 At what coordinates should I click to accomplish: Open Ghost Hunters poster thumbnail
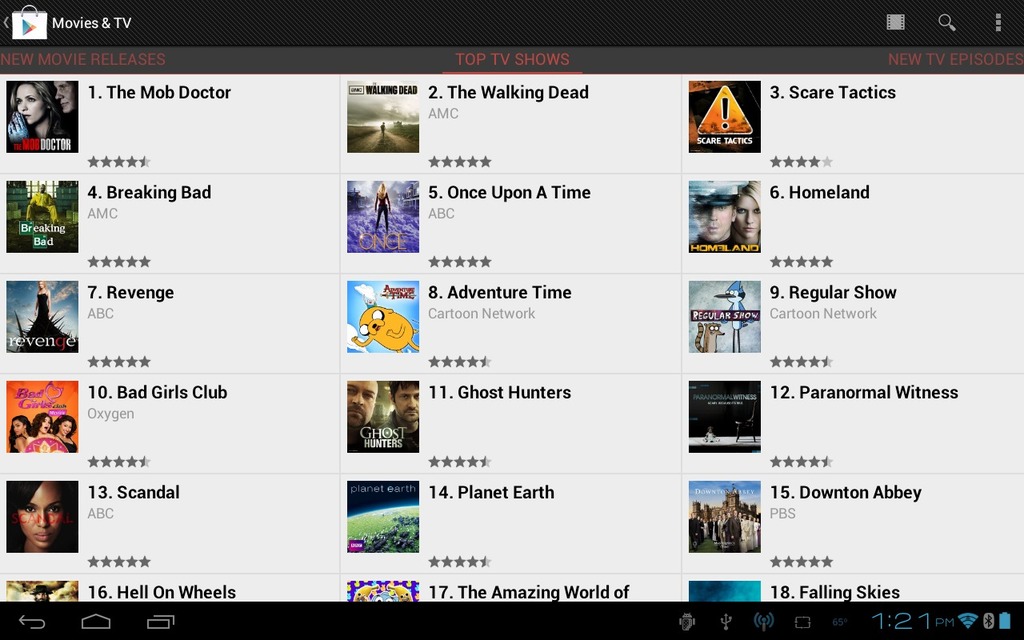(383, 417)
